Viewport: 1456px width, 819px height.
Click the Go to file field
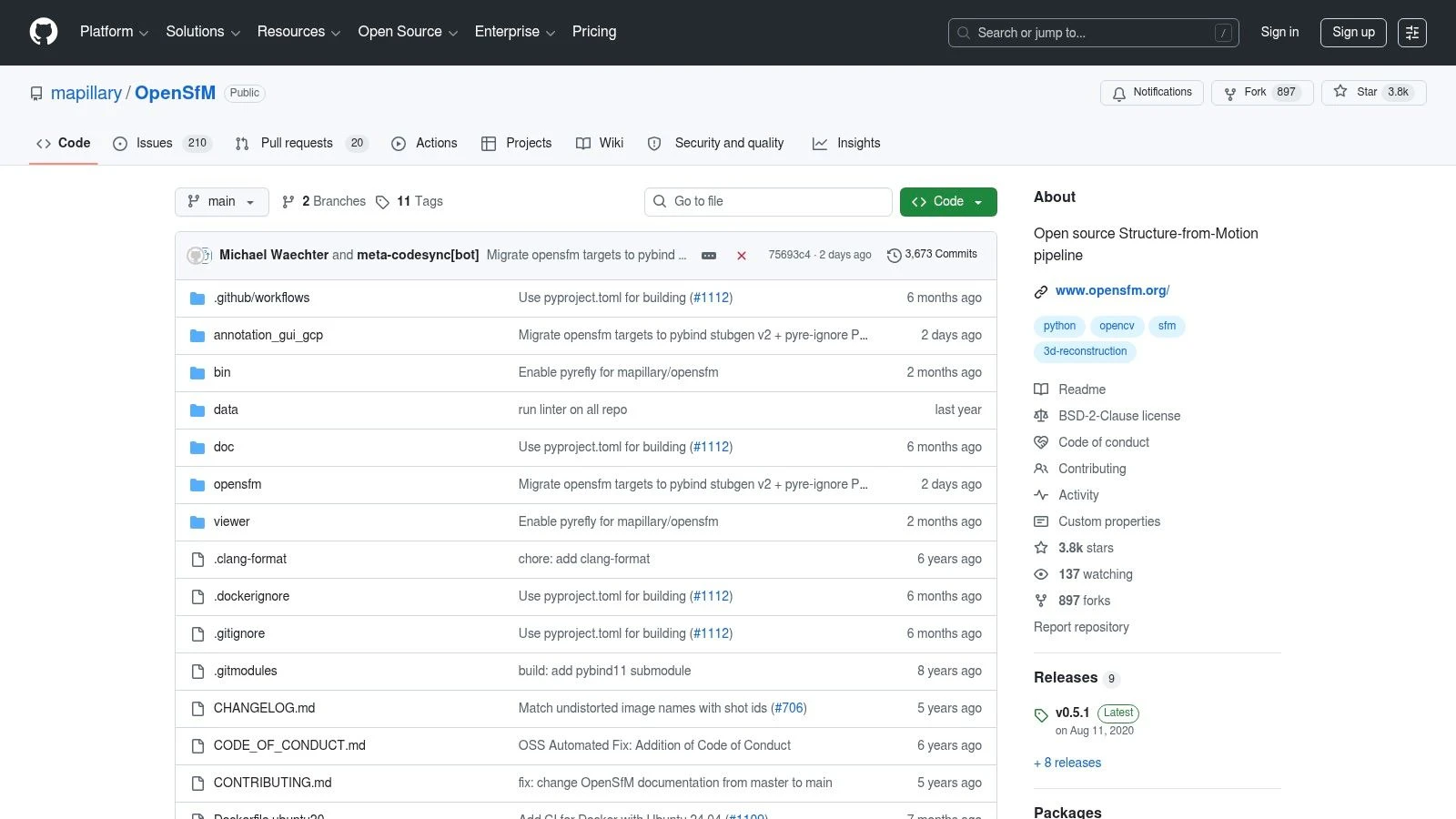click(x=768, y=202)
